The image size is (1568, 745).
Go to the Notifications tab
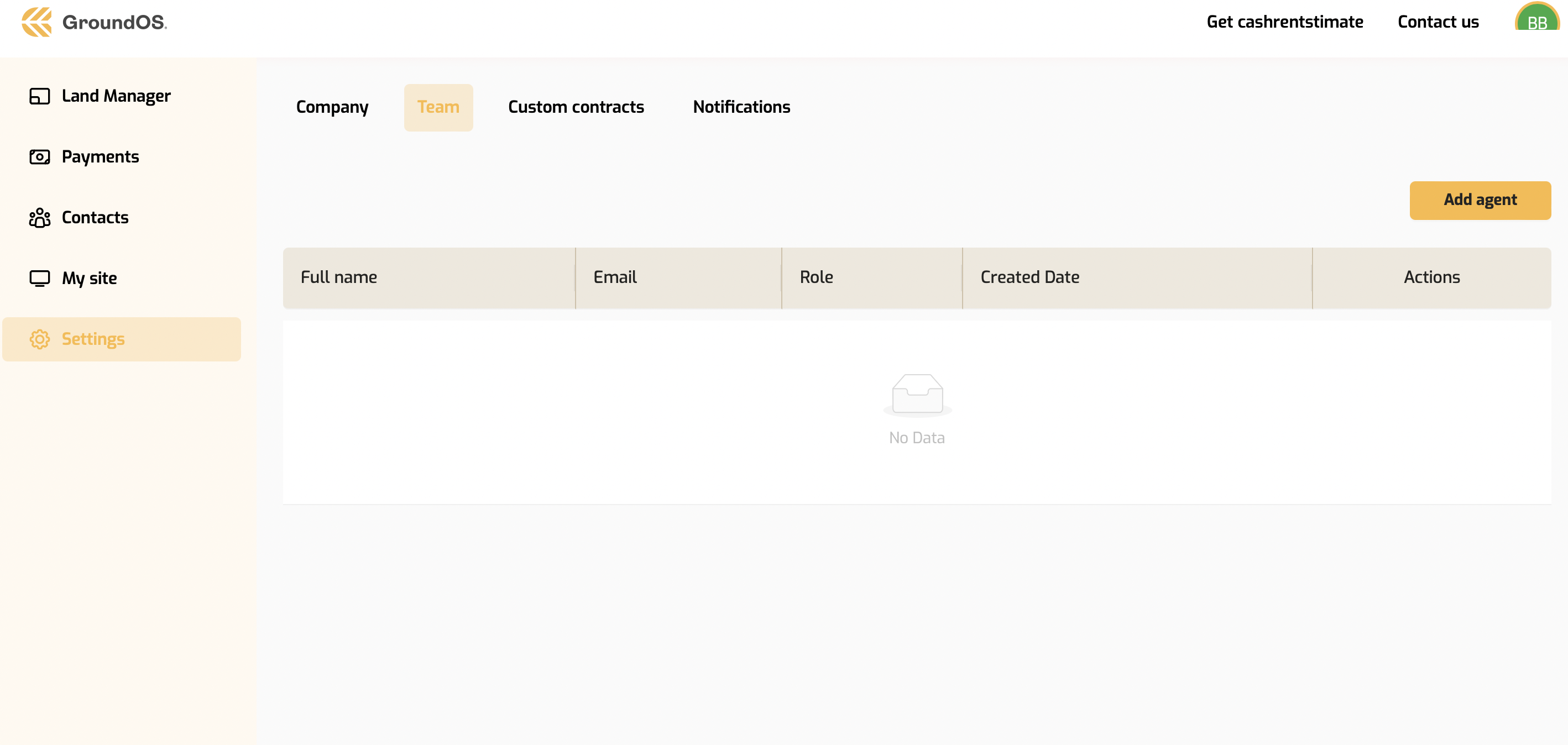741,107
